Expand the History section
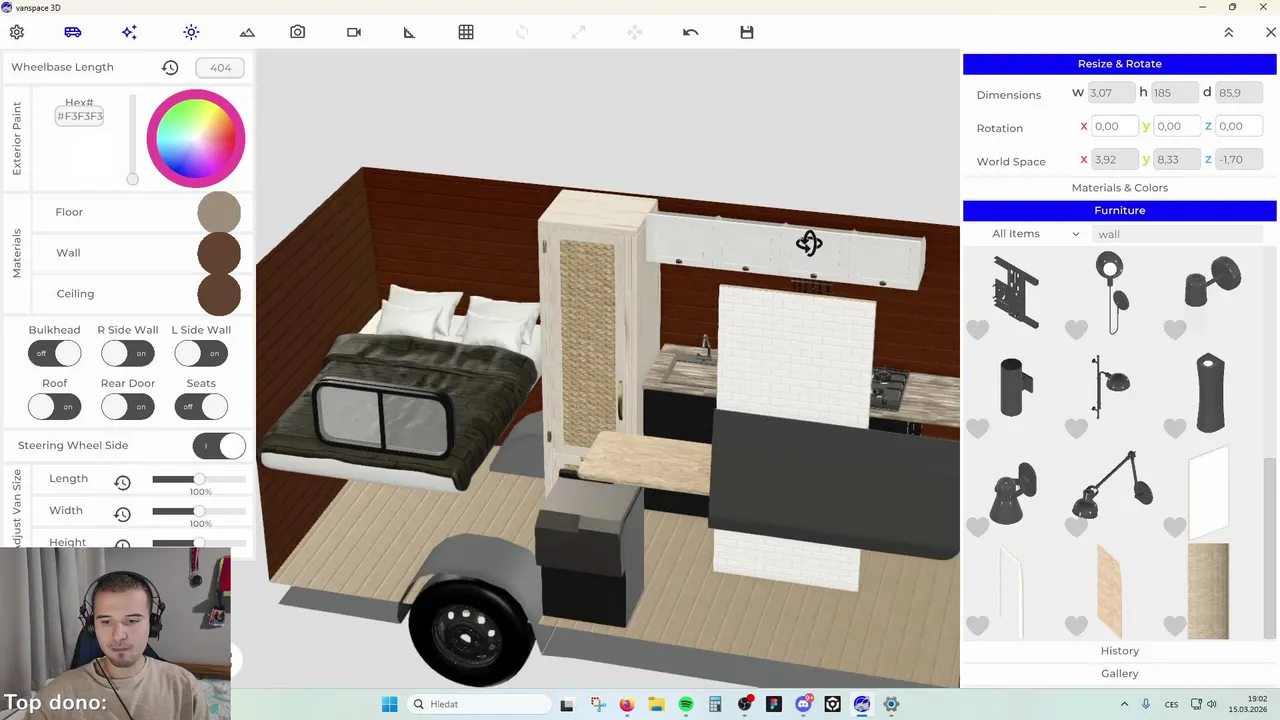Image resolution: width=1280 pixels, height=720 pixels. pyautogui.click(x=1120, y=651)
